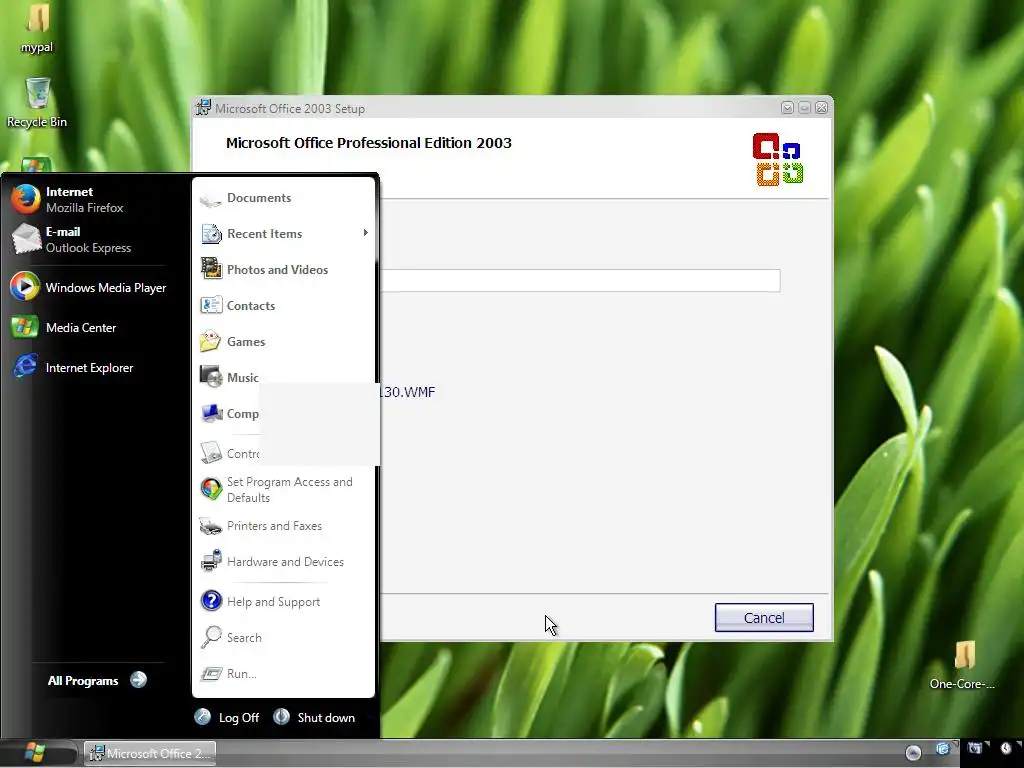Image resolution: width=1024 pixels, height=768 pixels.
Task: Click the Shut down button
Action: coord(315,717)
